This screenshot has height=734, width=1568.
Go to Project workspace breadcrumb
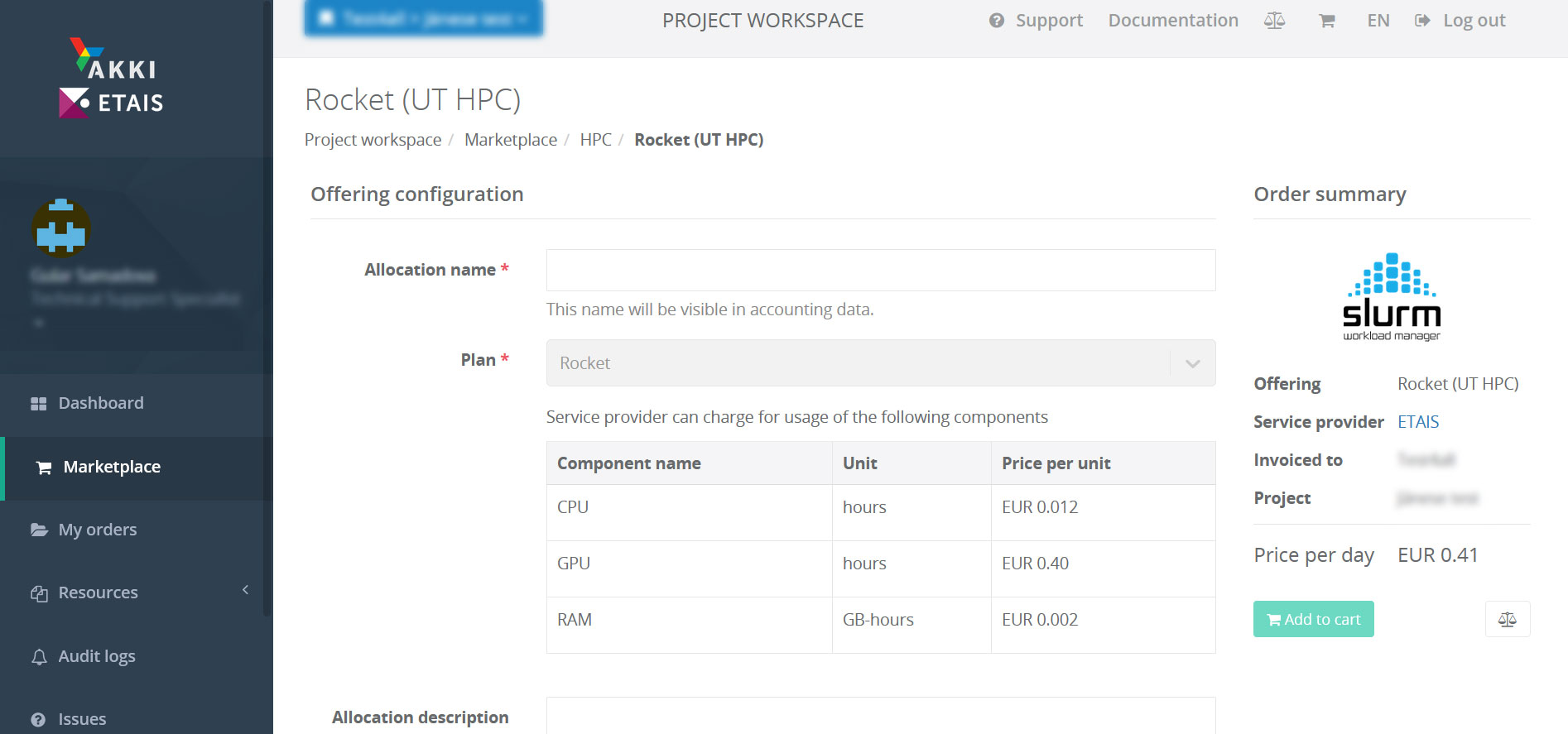click(x=373, y=140)
